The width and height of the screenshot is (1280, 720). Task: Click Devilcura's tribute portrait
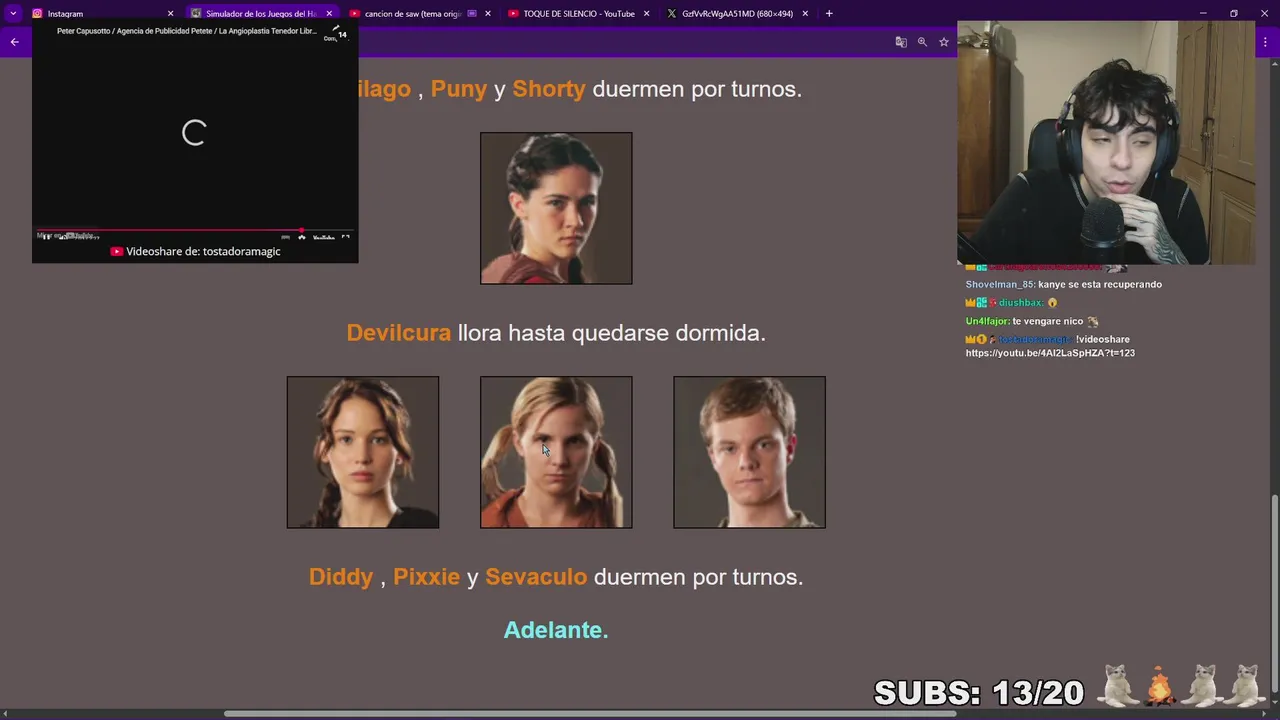click(556, 208)
